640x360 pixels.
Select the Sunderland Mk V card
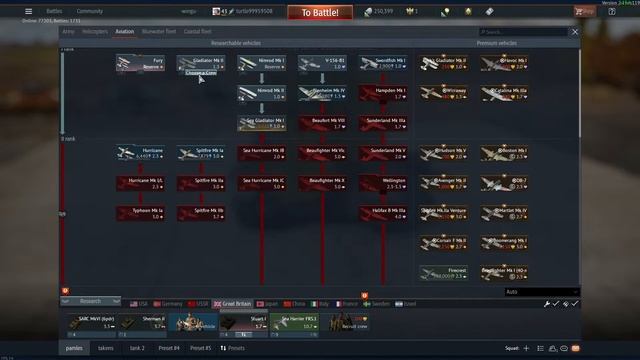pos(383,153)
